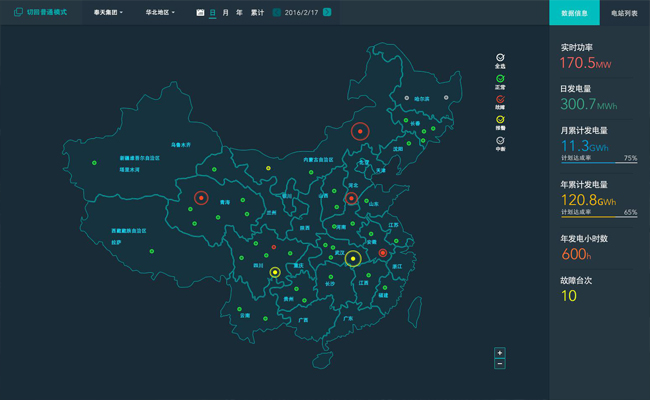Go to previous date using left arrow
This screenshot has width=650, height=400.
pyautogui.click(x=277, y=12)
